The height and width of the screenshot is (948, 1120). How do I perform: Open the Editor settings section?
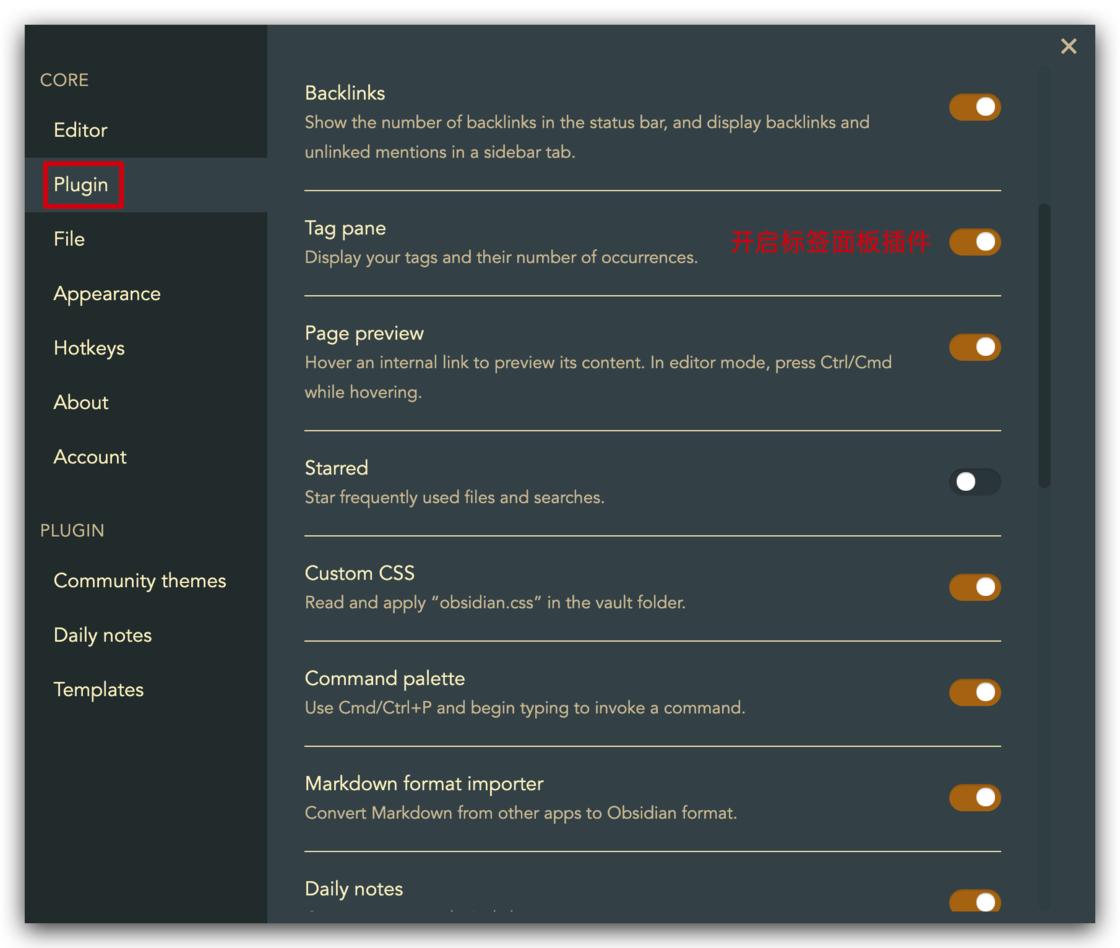coord(146,130)
